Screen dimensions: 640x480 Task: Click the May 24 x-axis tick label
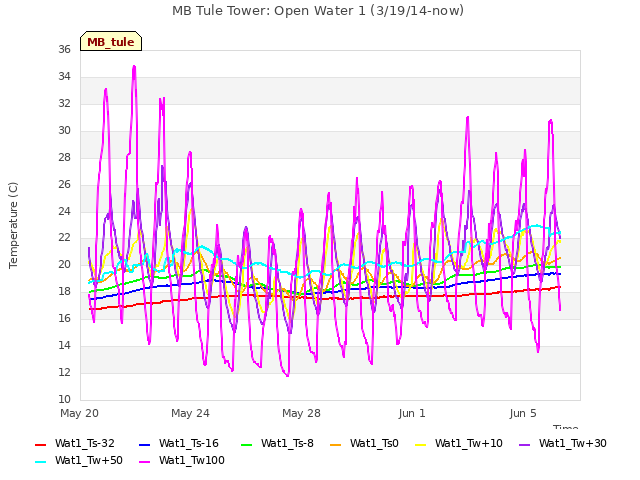[x=190, y=413]
